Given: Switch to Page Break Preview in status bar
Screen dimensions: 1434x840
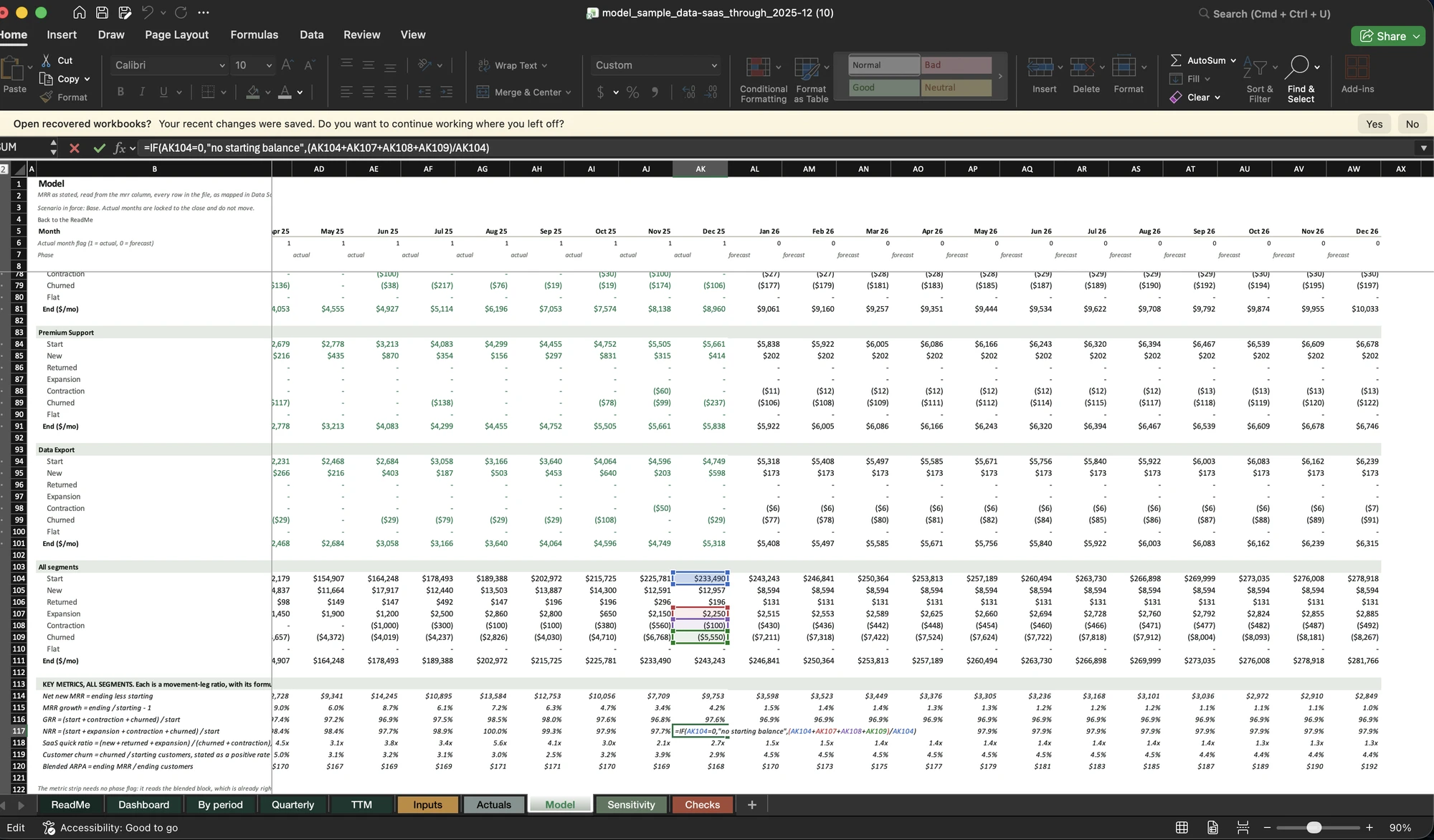Looking at the screenshot, I should point(1243,827).
